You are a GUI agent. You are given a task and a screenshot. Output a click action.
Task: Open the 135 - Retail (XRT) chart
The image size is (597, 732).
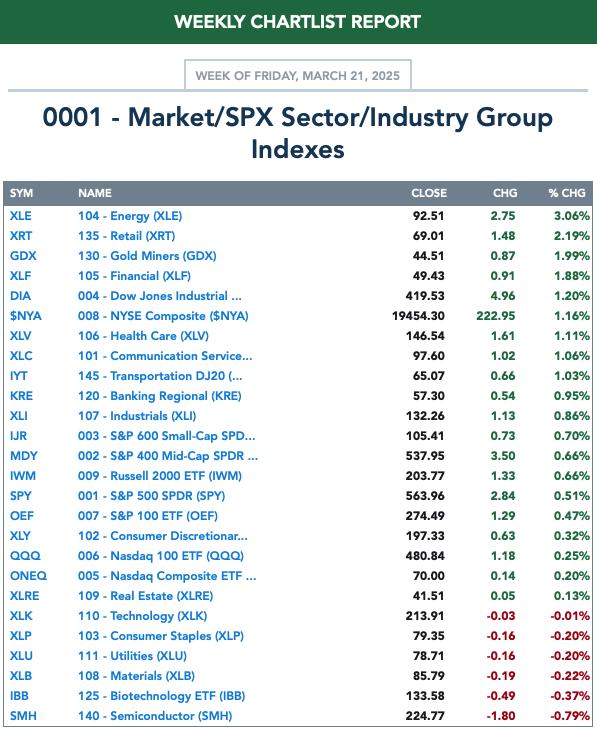click(126, 236)
